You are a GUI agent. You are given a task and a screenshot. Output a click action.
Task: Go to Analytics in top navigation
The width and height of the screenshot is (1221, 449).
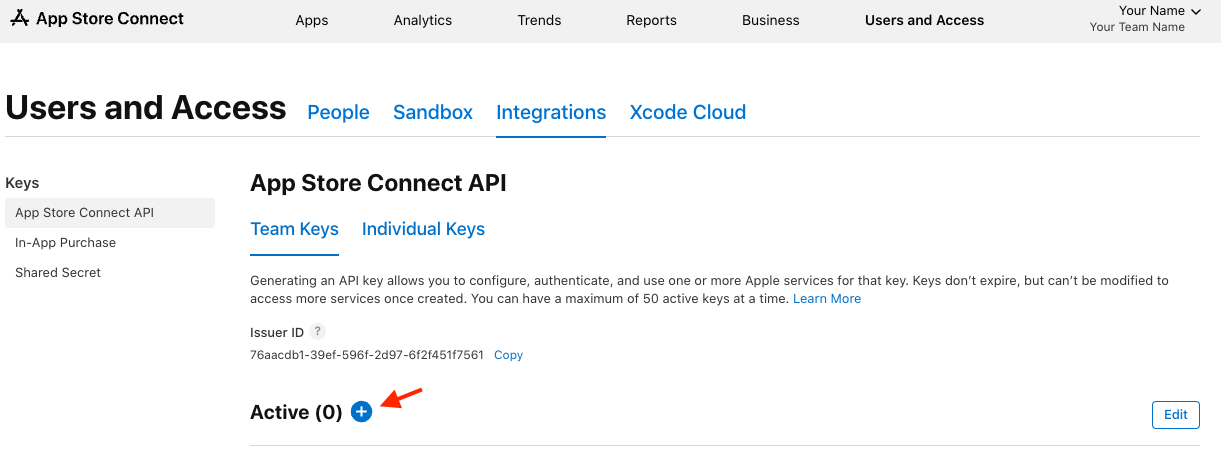pos(423,20)
